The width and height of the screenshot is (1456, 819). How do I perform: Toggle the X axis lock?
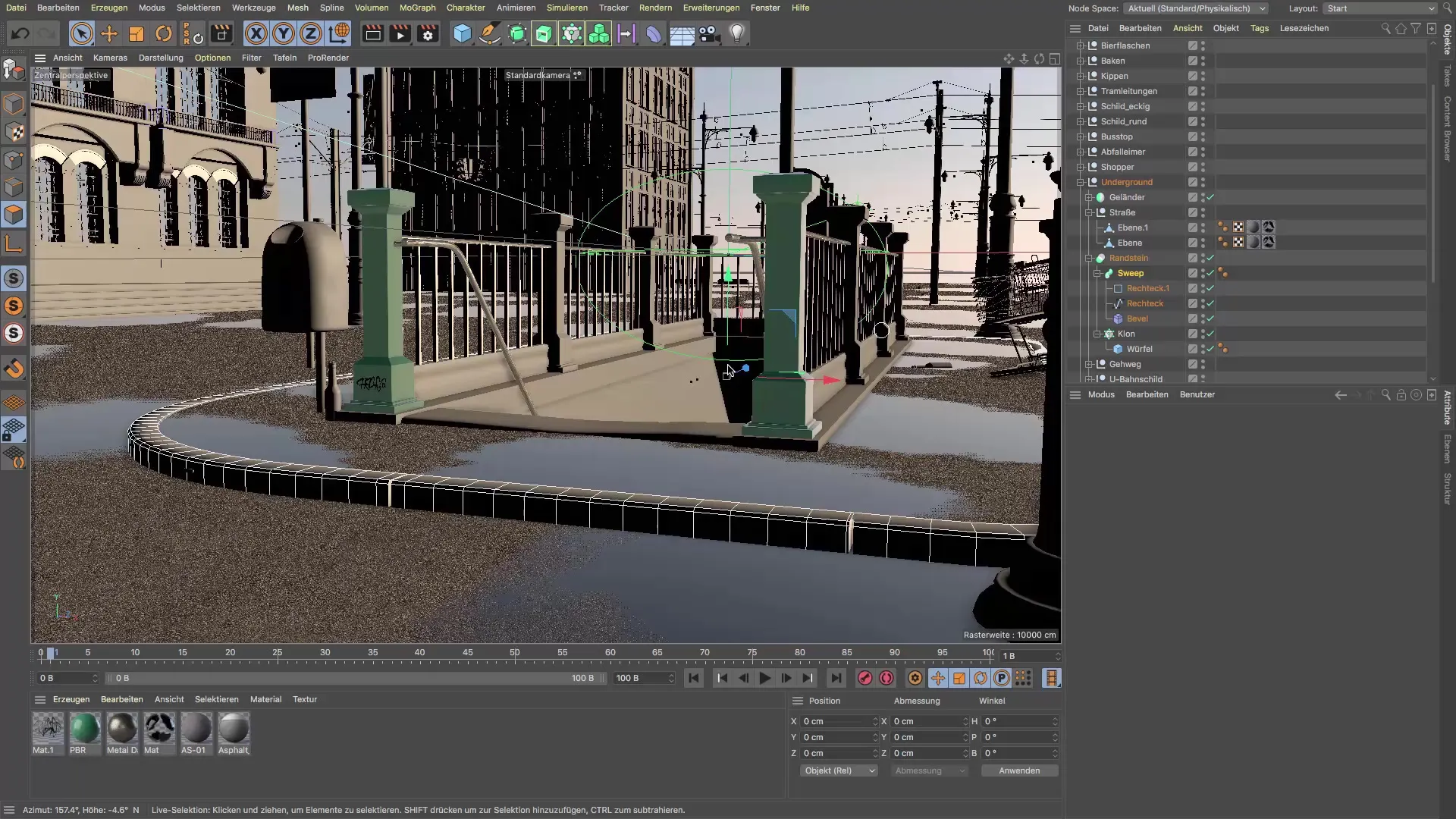pyautogui.click(x=256, y=34)
